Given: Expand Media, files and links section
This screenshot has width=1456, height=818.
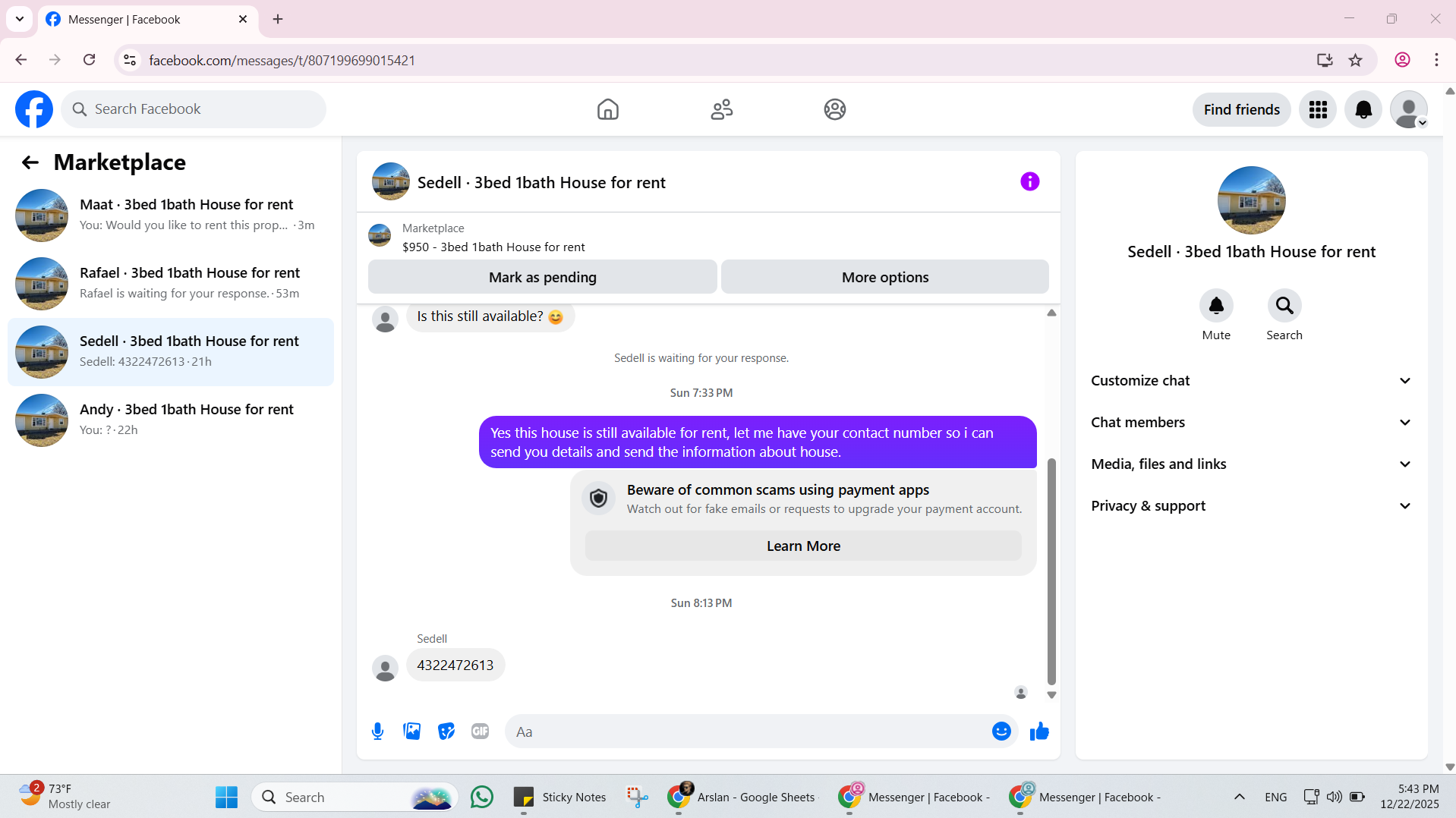Looking at the screenshot, I should coord(1251,464).
